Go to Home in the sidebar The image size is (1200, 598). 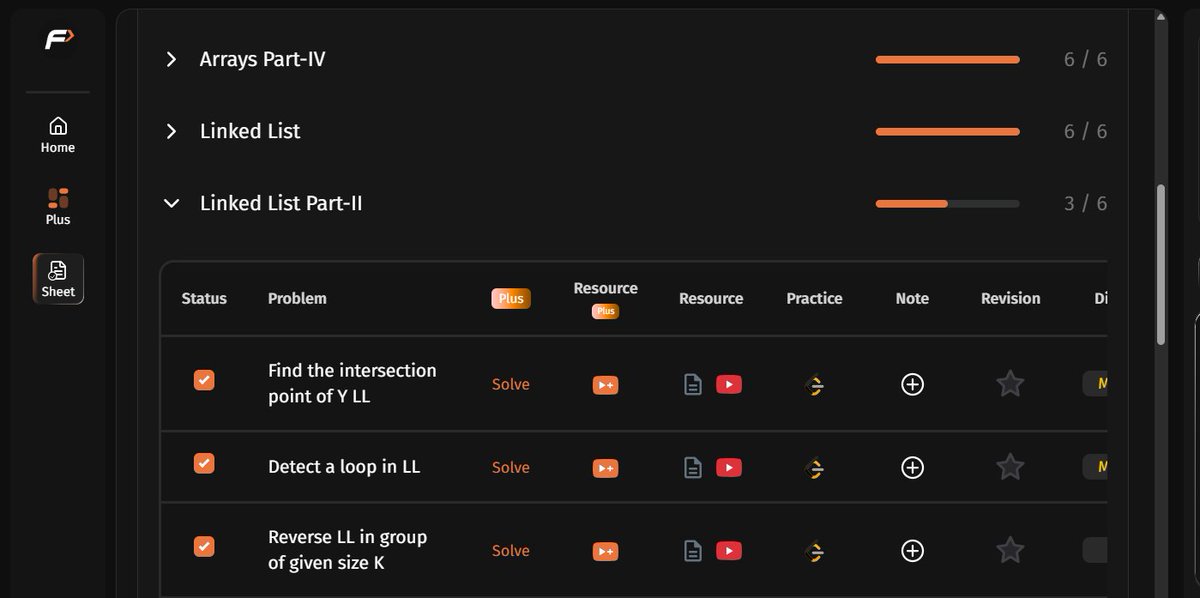coord(58,135)
